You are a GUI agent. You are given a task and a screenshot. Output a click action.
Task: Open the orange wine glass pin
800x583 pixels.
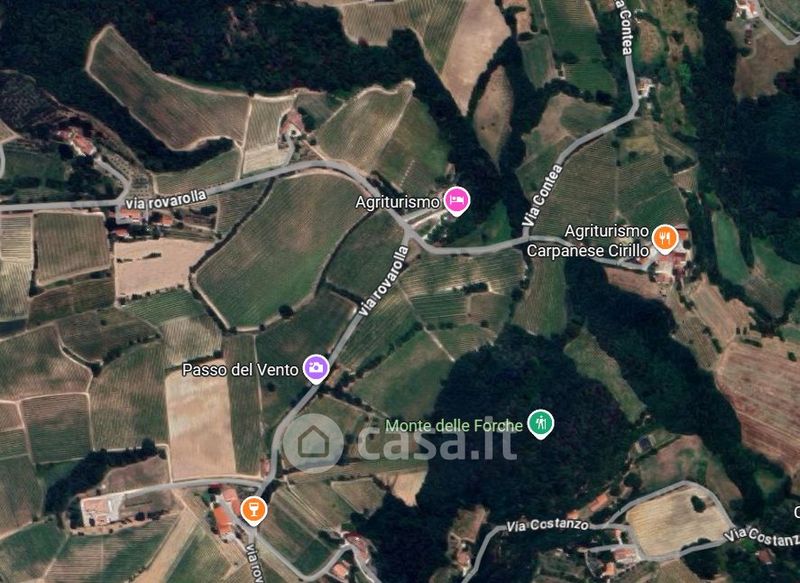pyautogui.click(x=254, y=511)
